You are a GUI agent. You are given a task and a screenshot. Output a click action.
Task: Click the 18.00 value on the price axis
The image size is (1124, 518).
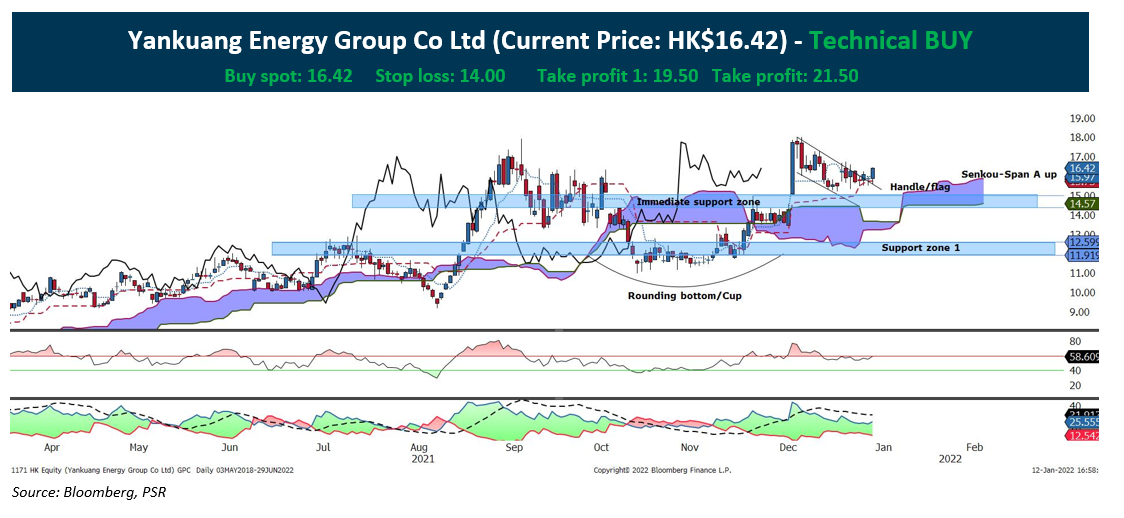1081,138
